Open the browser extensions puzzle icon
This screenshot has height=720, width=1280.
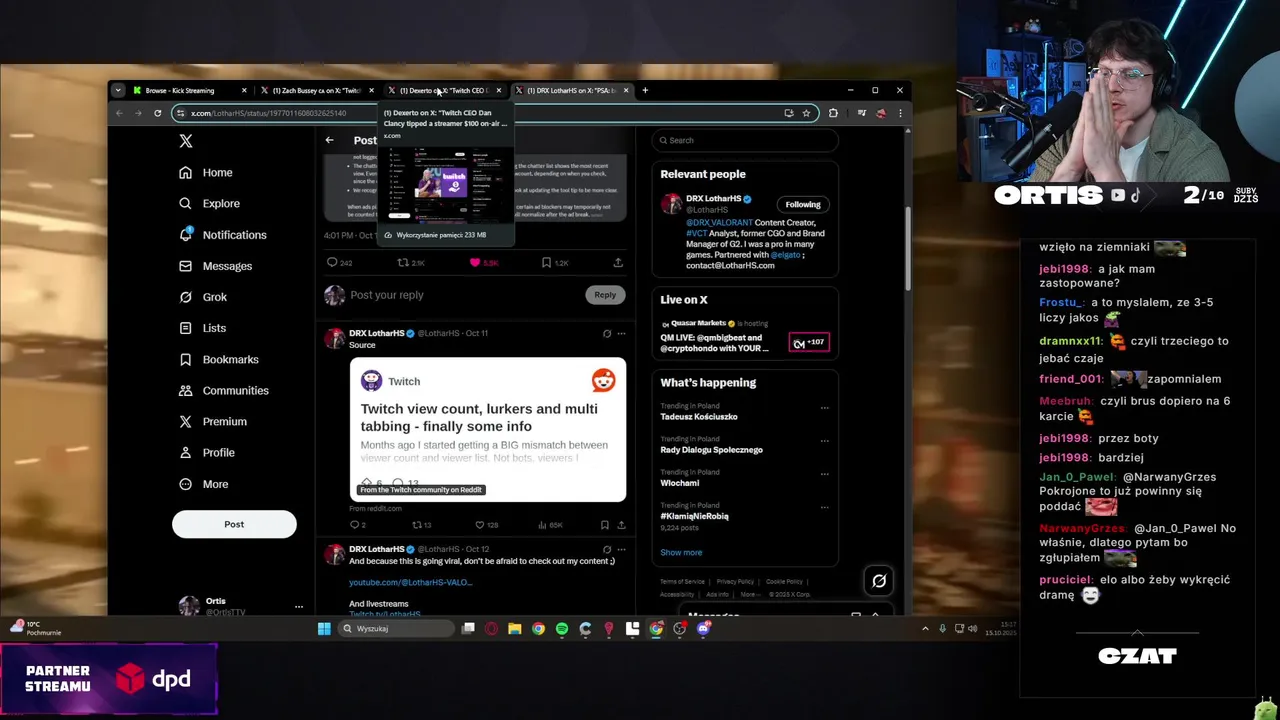(x=833, y=113)
